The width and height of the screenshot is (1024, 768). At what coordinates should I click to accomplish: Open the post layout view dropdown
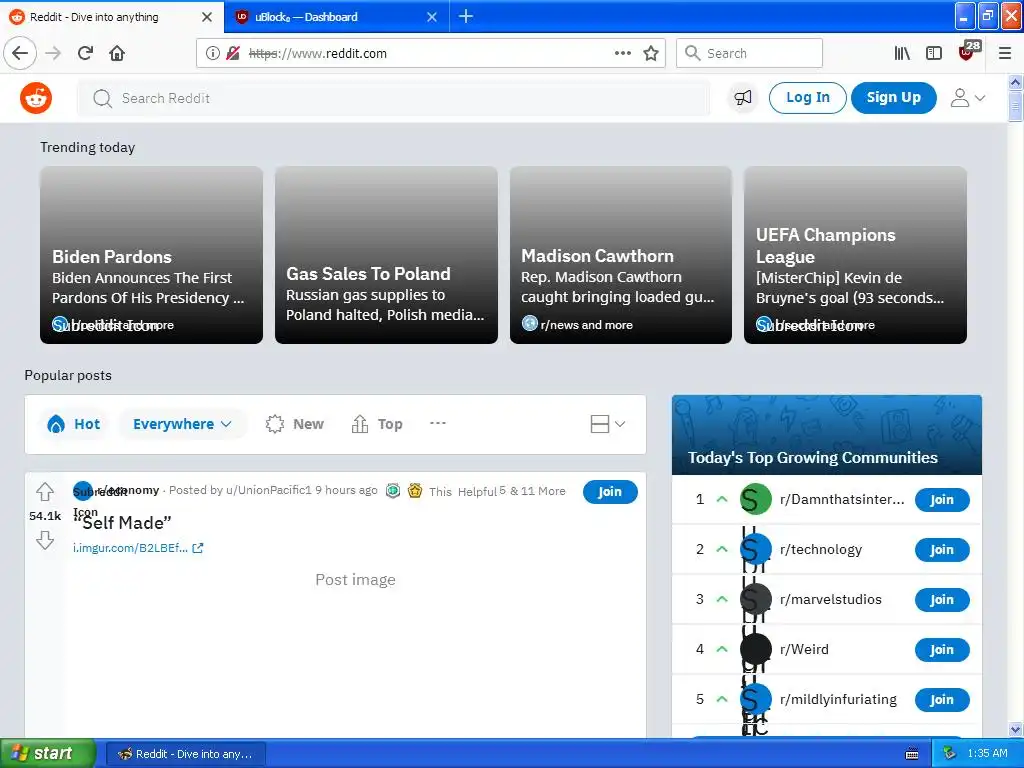(x=607, y=424)
